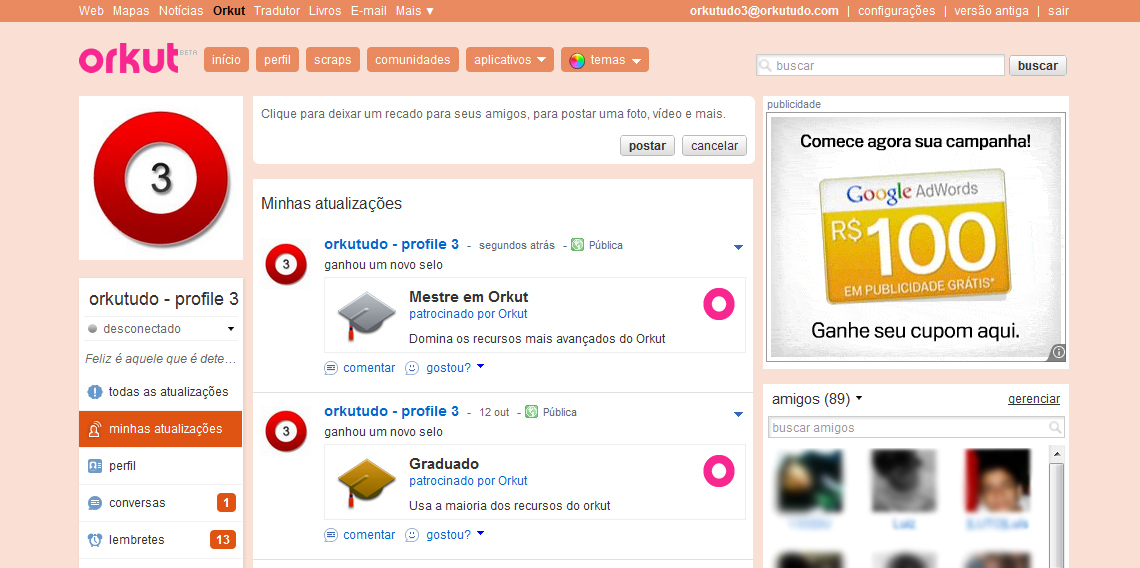The image size is (1140, 568).
Task: Go to the início tab
Action: tap(226, 60)
